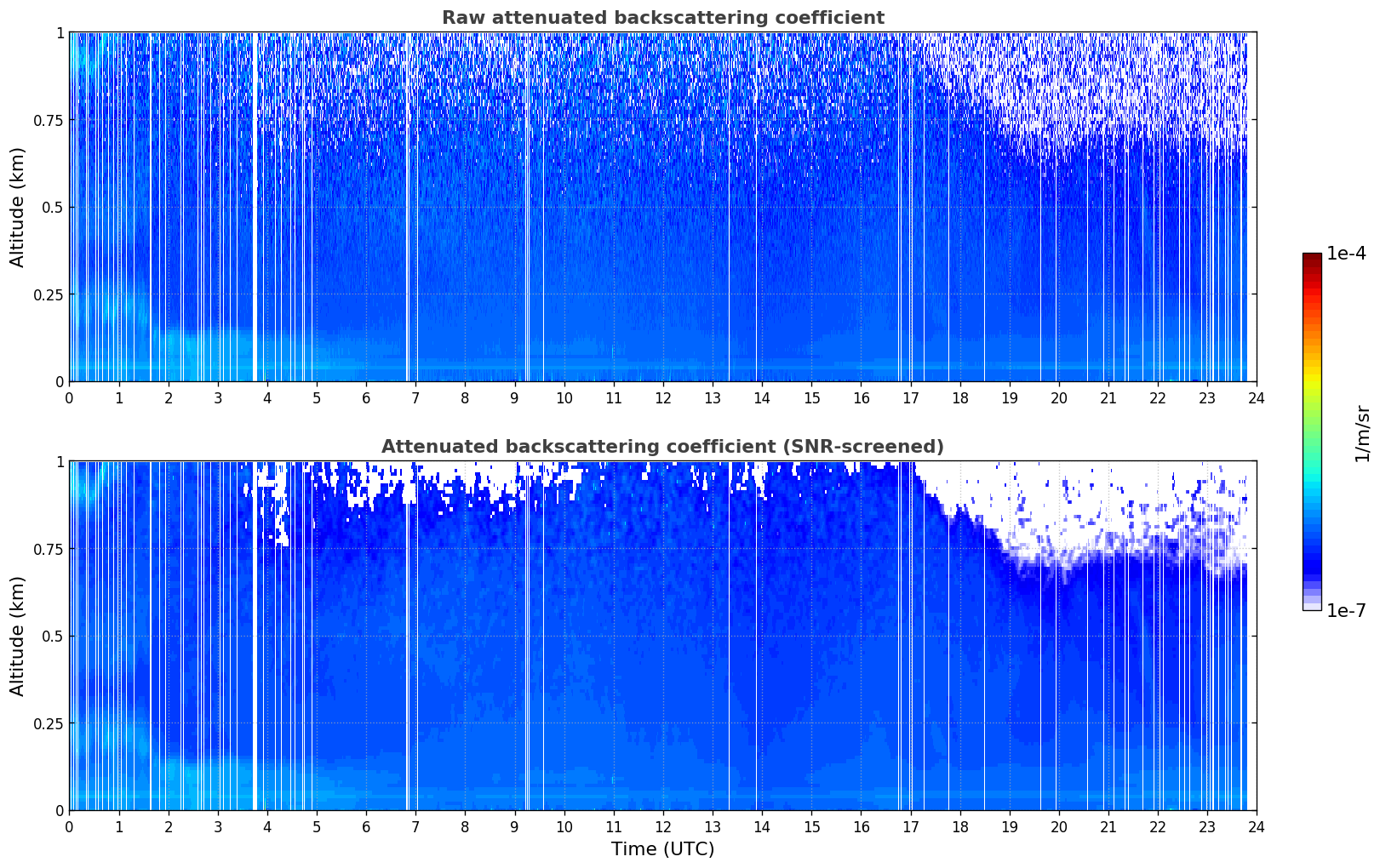Click the 'Altitude (km)' label of raw plot
This screenshot has height=868, width=1380.
point(18,207)
